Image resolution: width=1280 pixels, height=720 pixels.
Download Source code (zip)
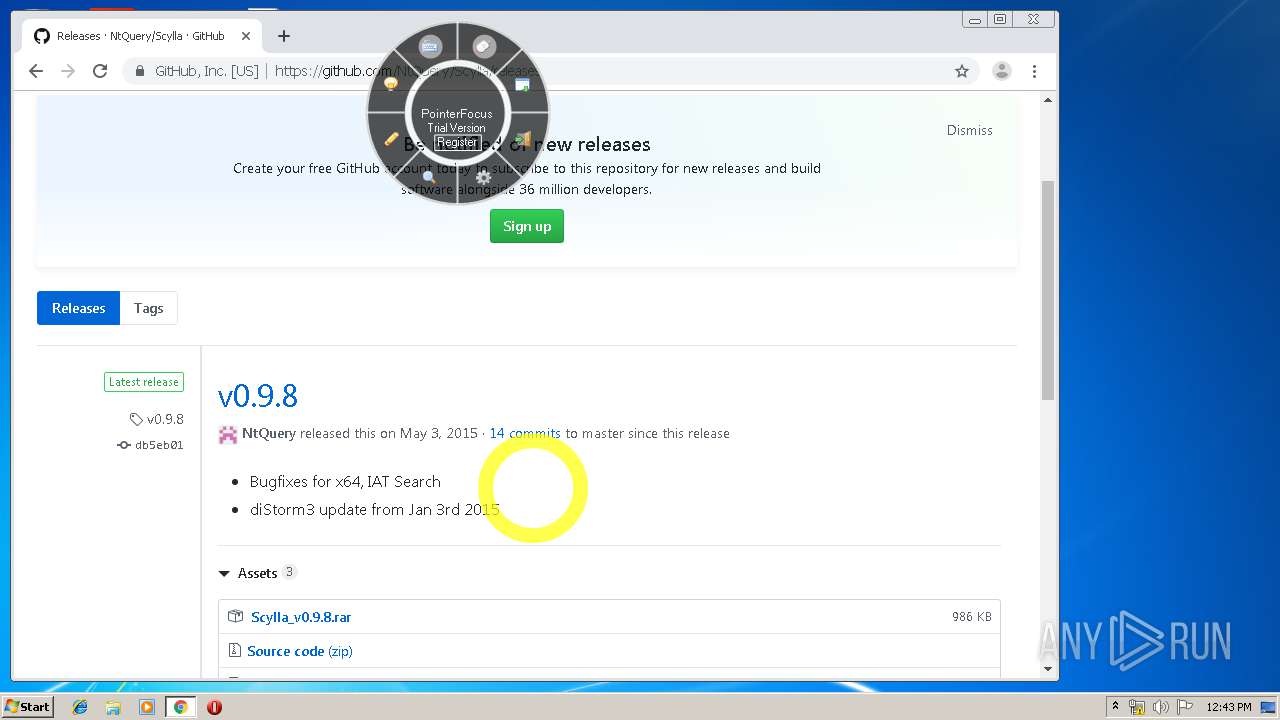(300, 651)
